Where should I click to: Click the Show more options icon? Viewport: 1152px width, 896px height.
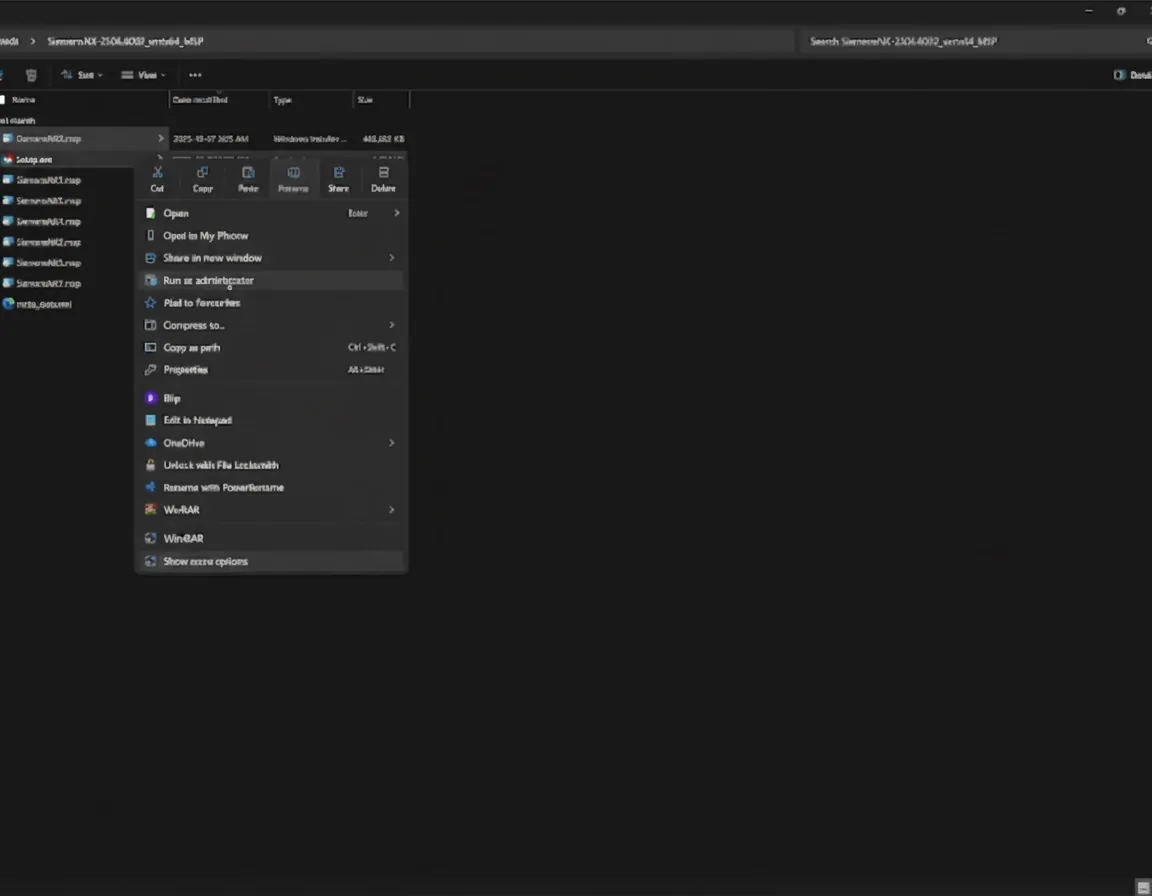(x=151, y=561)
